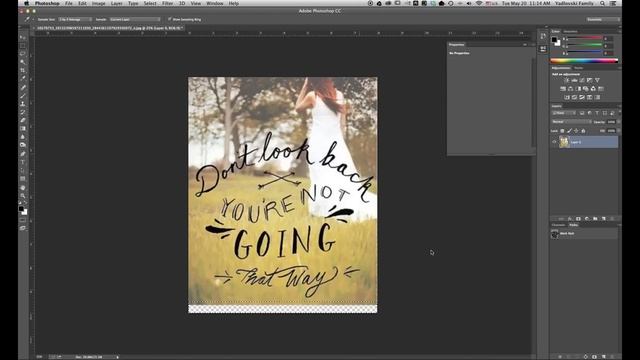Screen dimensions: 640x360
Task: Select the Brush tool
Action: tap(23, 96)
